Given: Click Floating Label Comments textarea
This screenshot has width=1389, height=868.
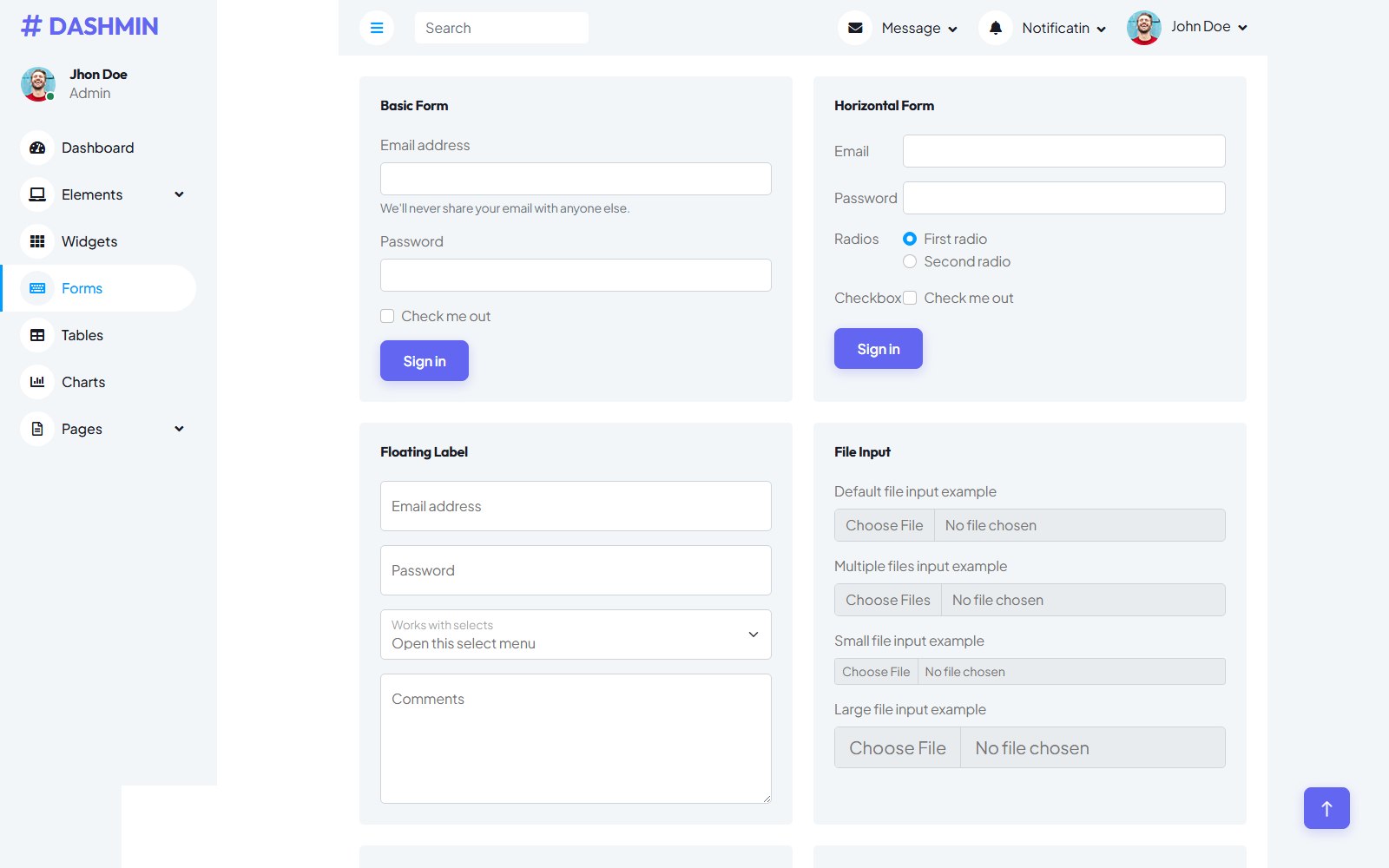Looking at the screenshot, I should pos(576,739).
